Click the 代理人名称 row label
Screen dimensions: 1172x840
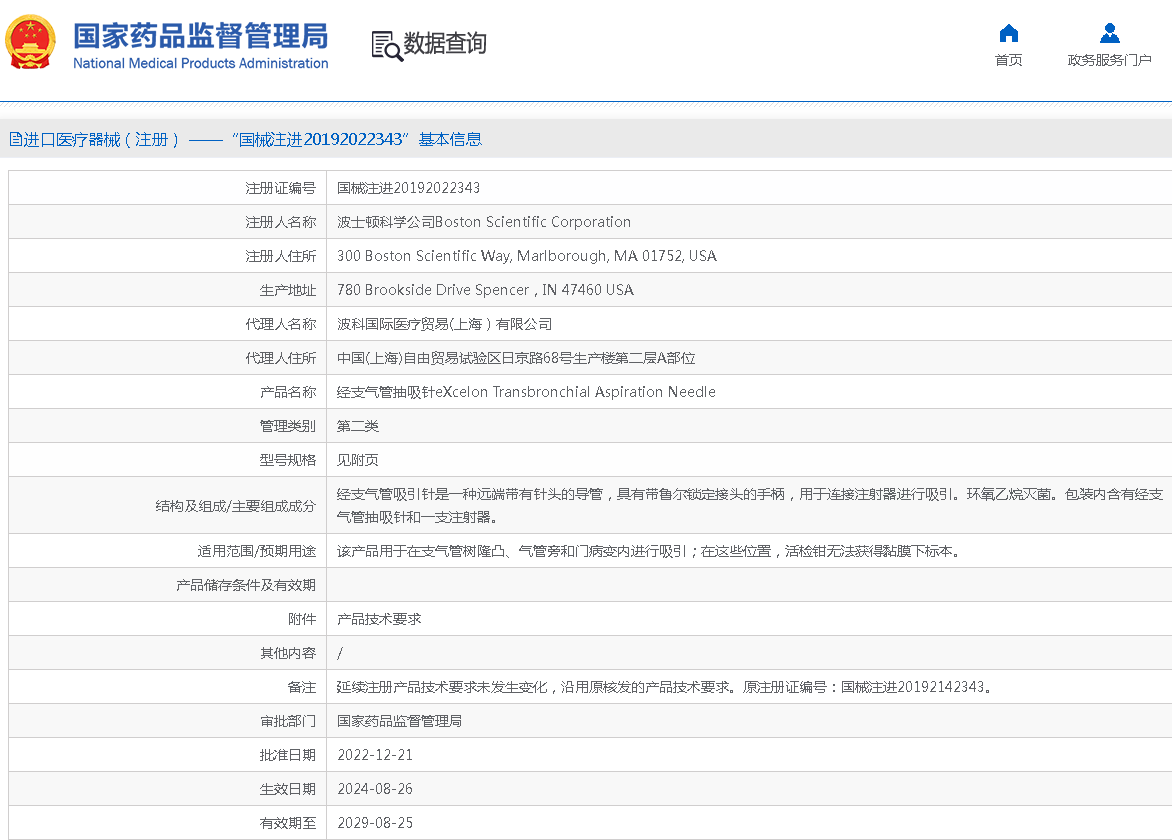[x=280, y=324]
